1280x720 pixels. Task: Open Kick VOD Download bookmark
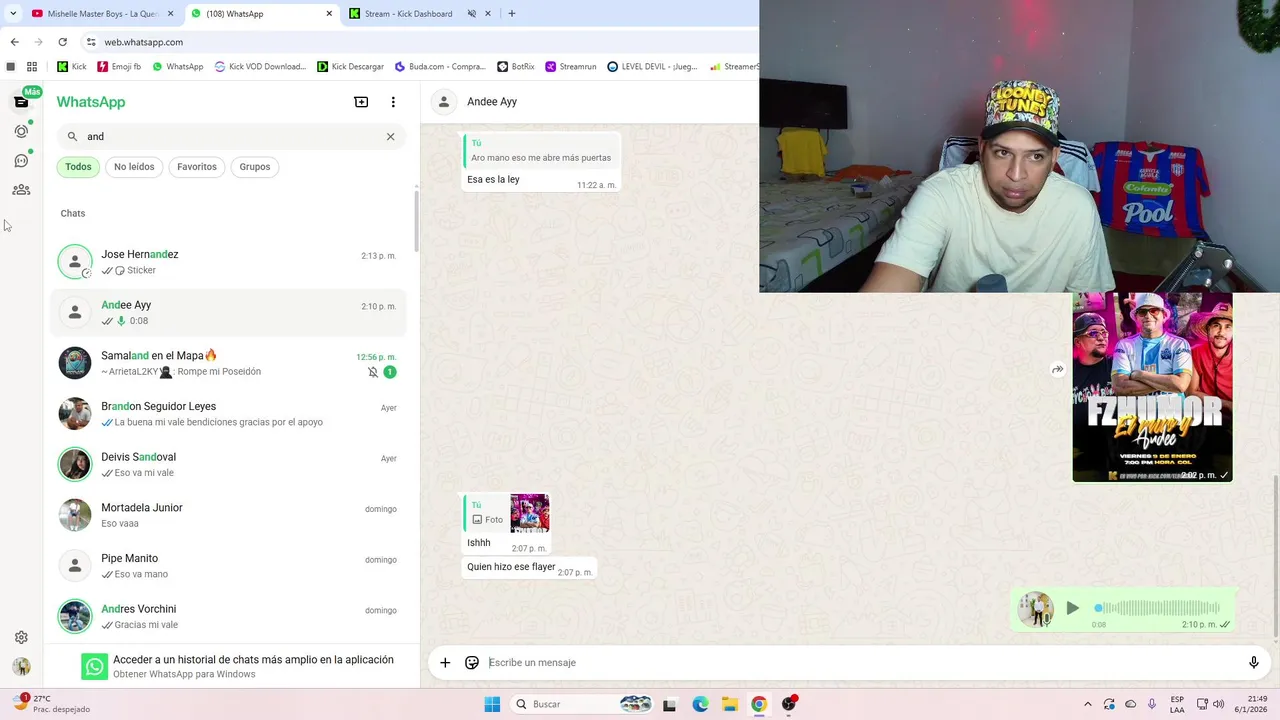[x=260, y=67]
